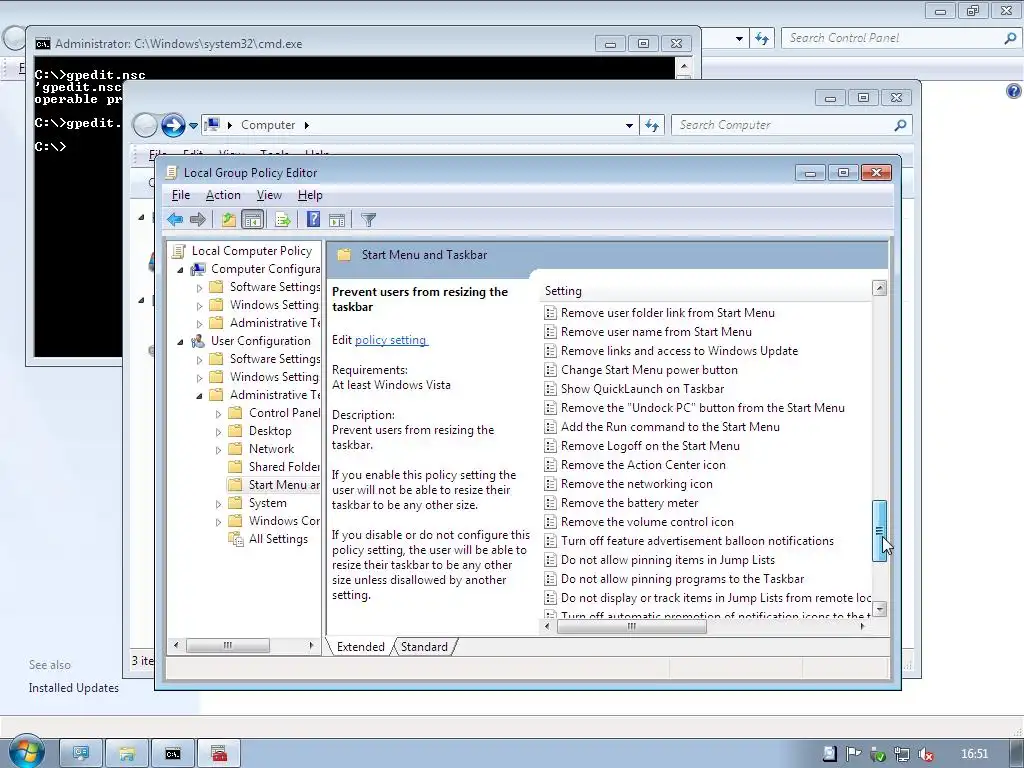The height and width of the screenshot is (768, 1024).
Task: Click the Filter funnel toolbar icon
Action: click(368, 220)
